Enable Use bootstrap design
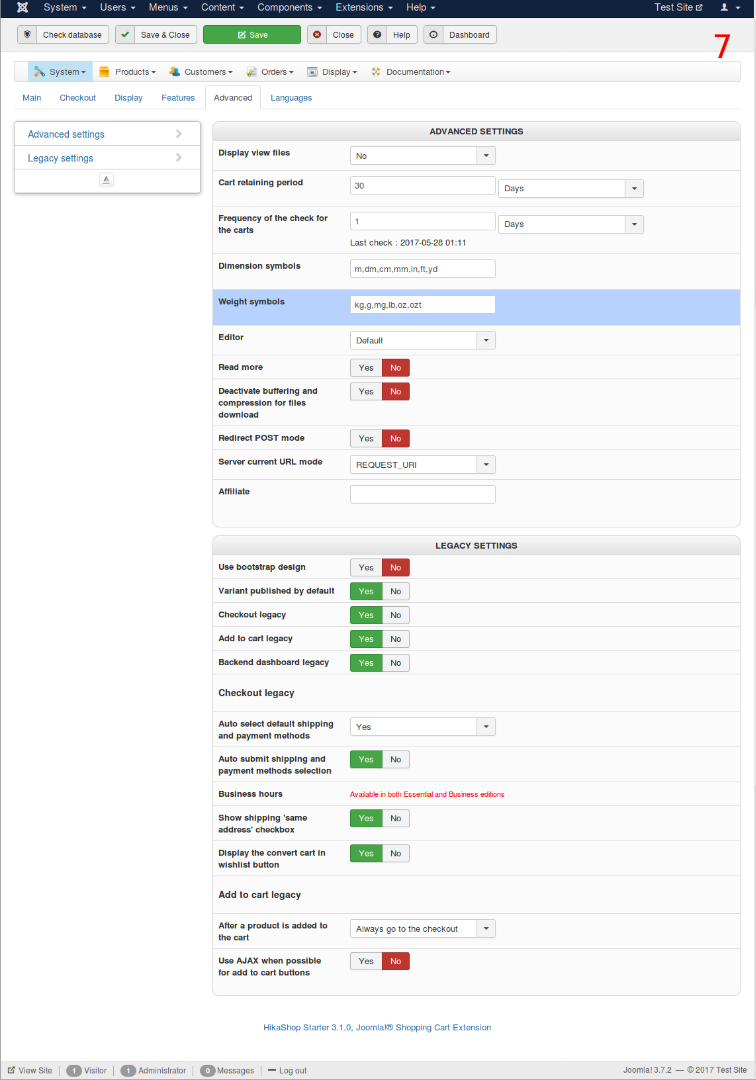The width and height of the screenshot is (756, 1080). coord(366,568)
